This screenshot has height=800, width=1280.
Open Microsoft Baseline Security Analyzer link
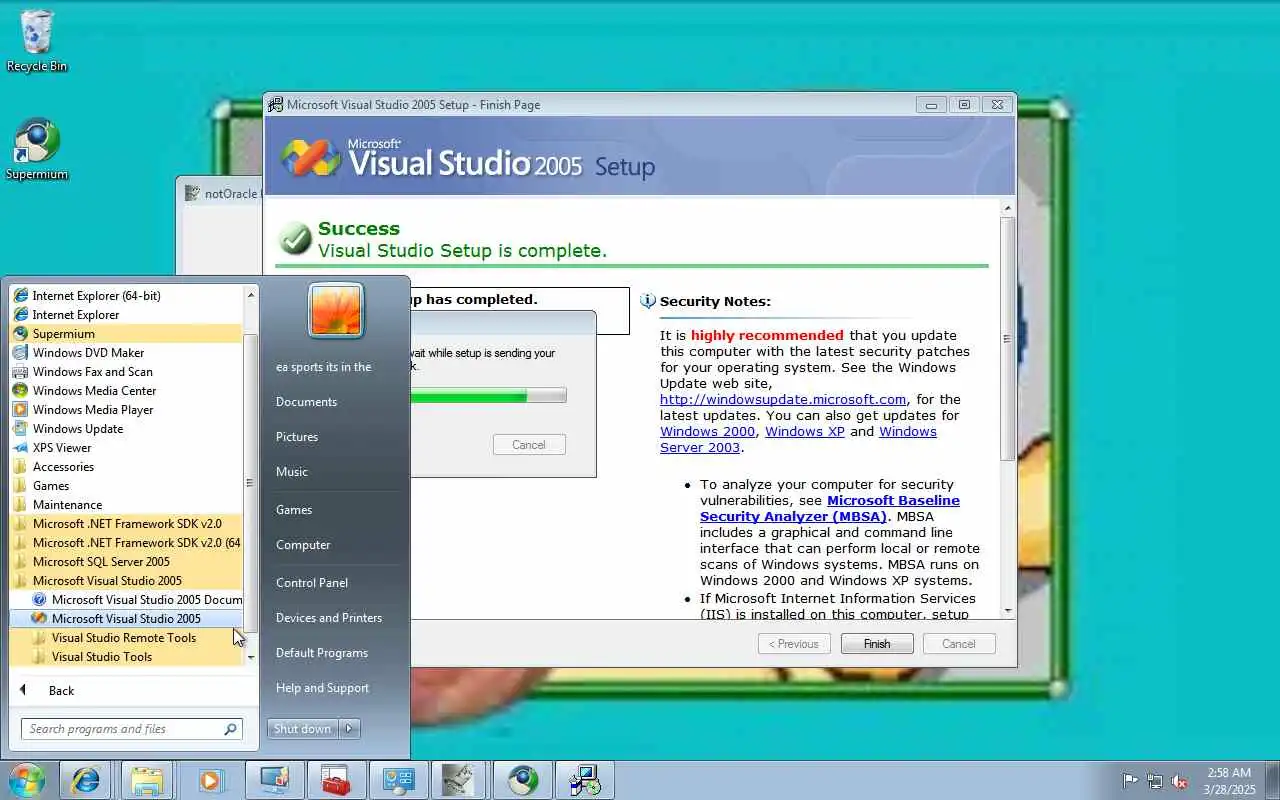coord(830,508)
